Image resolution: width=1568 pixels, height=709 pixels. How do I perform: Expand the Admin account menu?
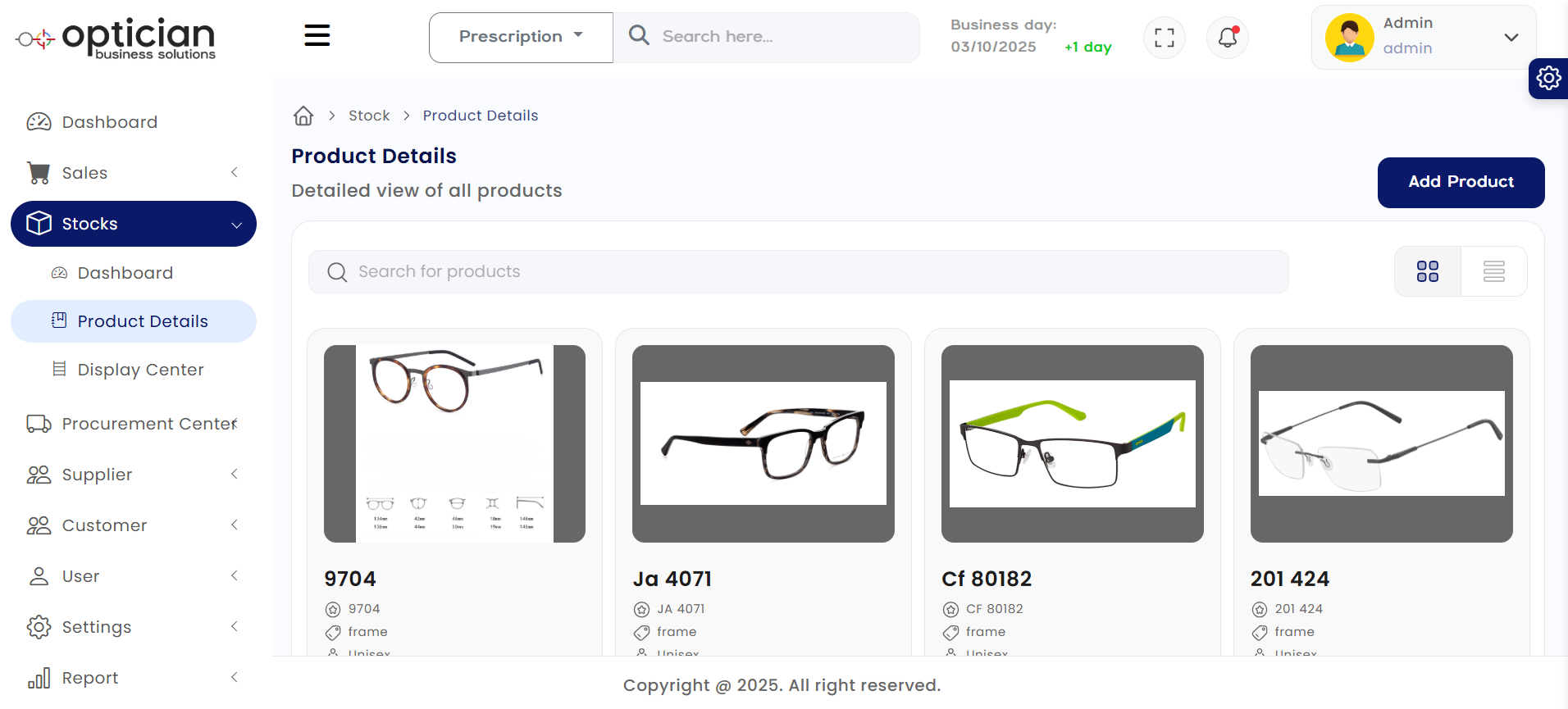1511,38
